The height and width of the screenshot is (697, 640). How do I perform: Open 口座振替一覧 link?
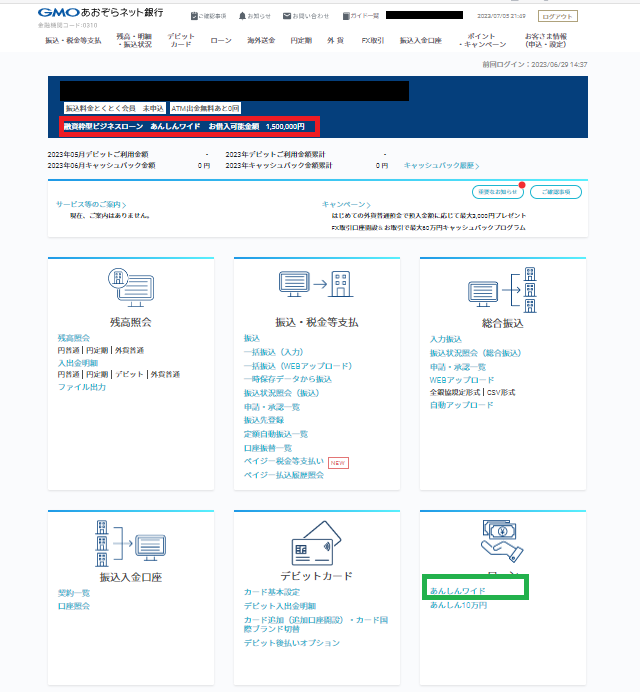click(x=268, y=448)
